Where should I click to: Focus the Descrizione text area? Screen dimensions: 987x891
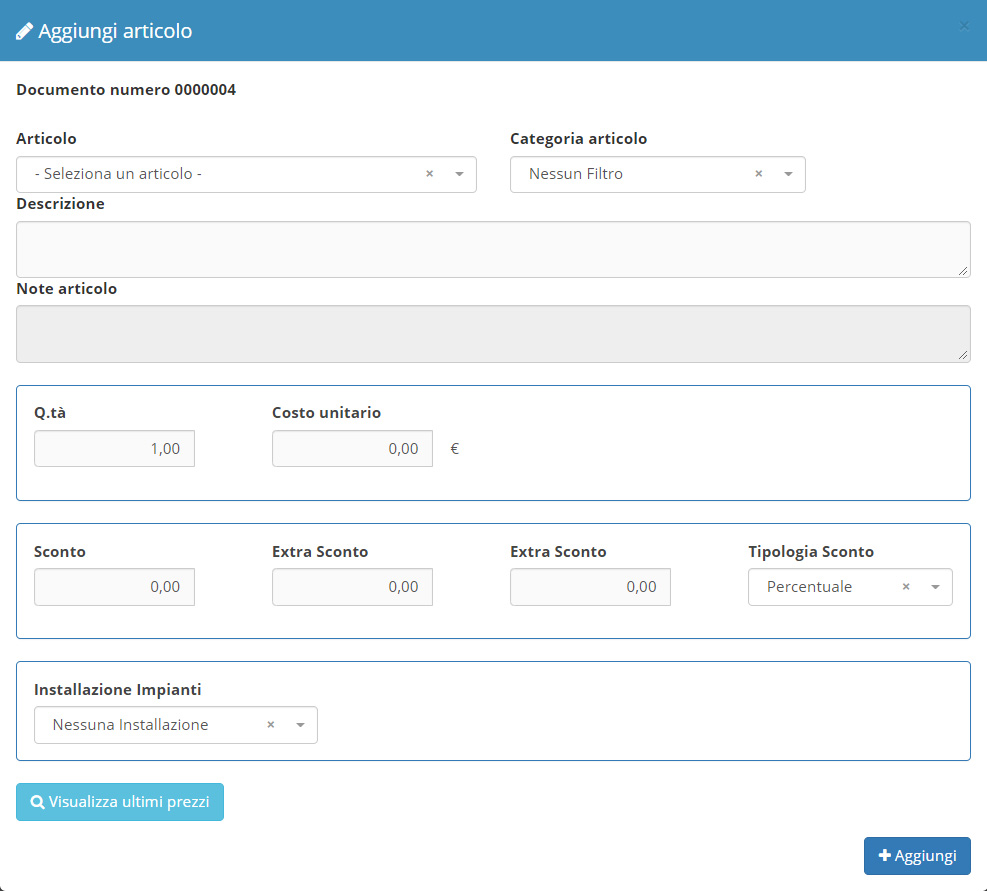[493, 249]
